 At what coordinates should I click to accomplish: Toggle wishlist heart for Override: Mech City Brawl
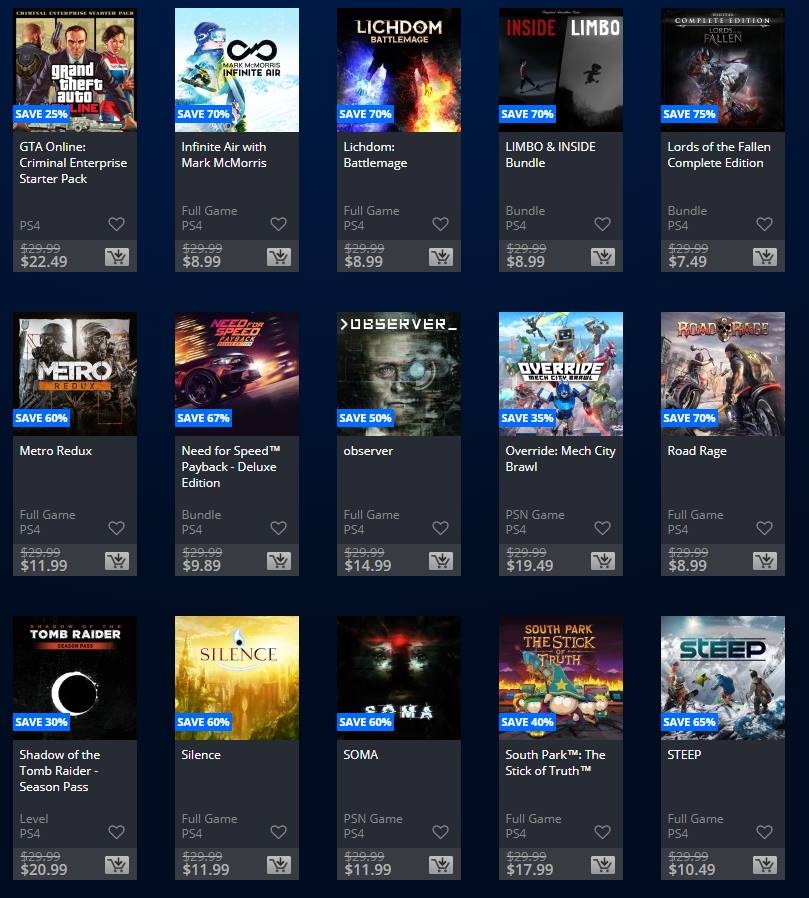(602, 528)
